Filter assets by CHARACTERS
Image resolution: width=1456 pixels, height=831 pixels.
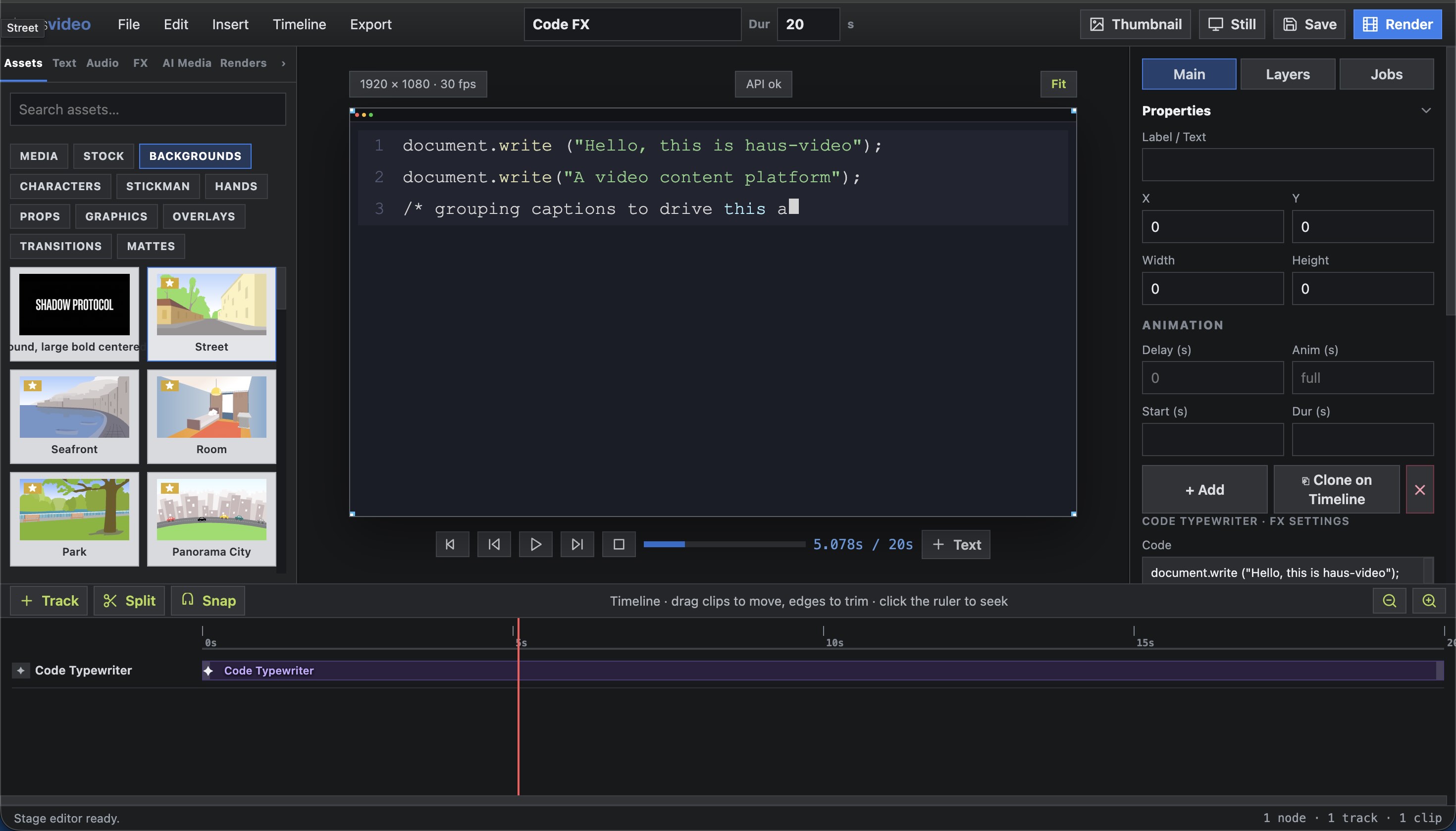point(60,187)
